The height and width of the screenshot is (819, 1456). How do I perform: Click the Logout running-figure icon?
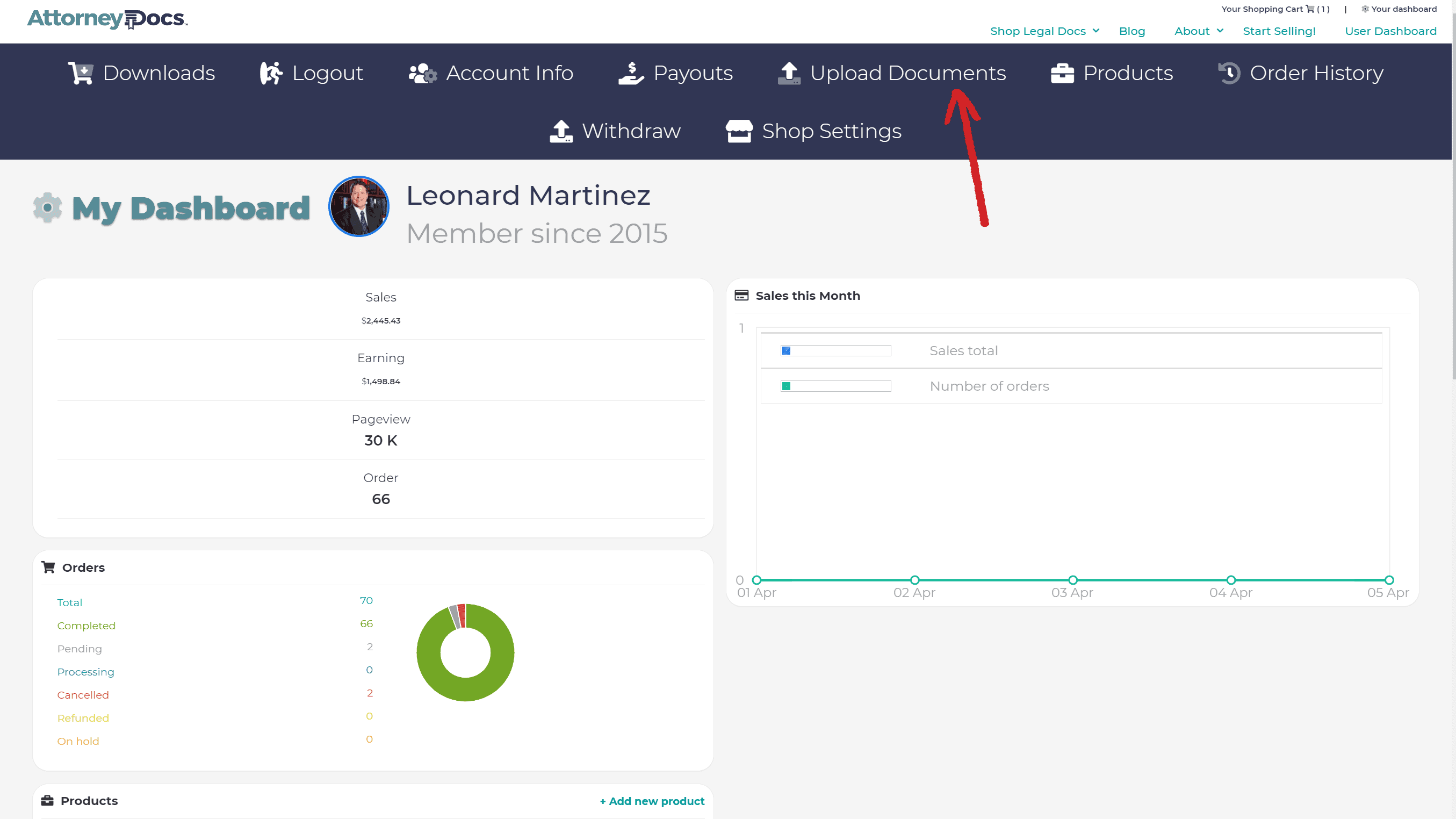pos(271,73)
